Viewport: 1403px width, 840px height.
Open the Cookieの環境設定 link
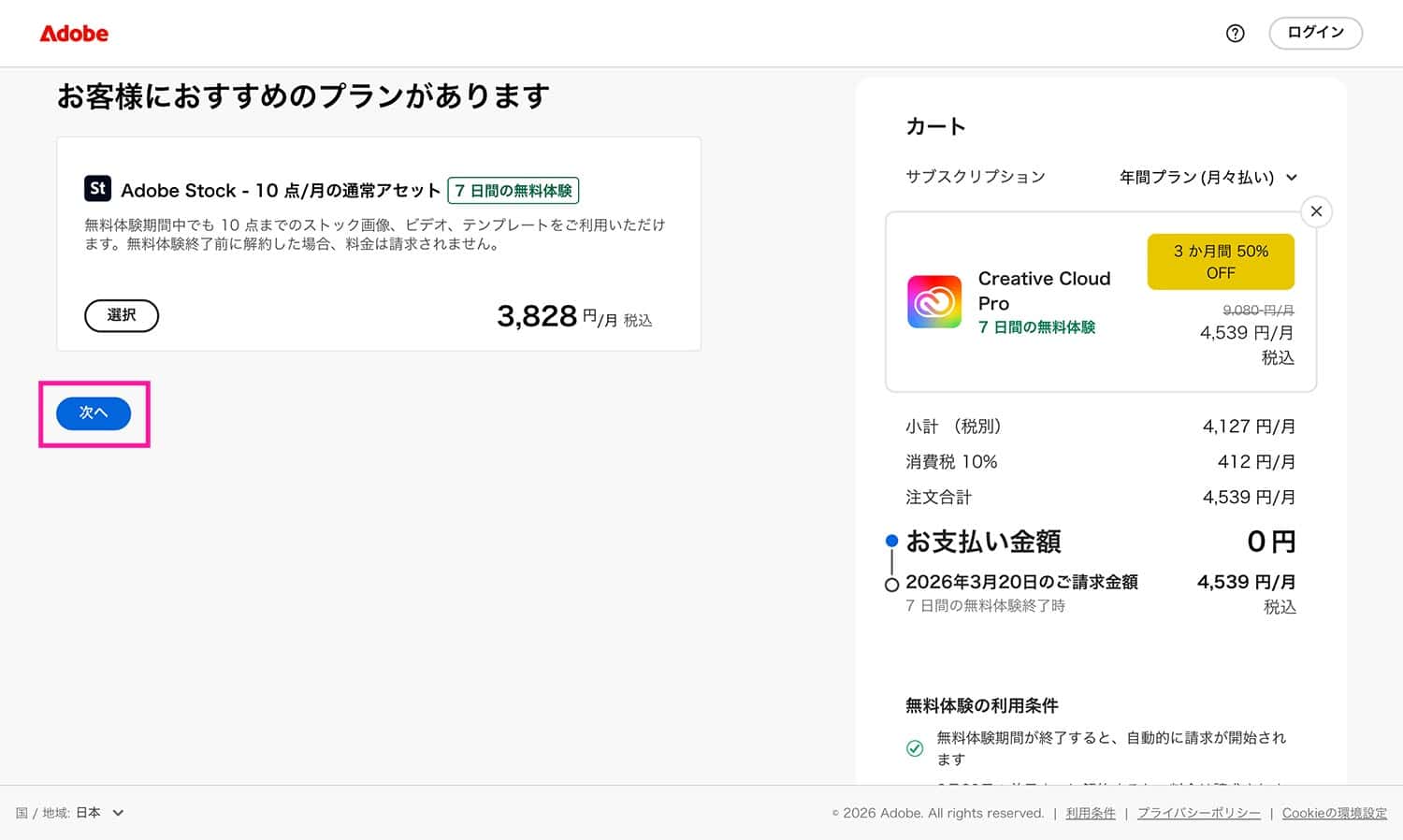1335,813
